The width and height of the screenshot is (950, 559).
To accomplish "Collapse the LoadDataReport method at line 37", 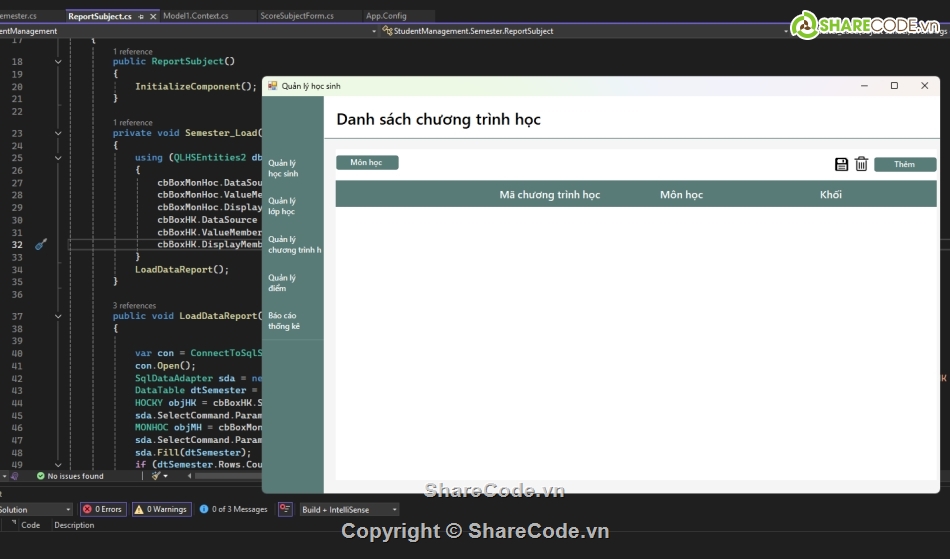I will pyautogui.click(x=57, y=316).
